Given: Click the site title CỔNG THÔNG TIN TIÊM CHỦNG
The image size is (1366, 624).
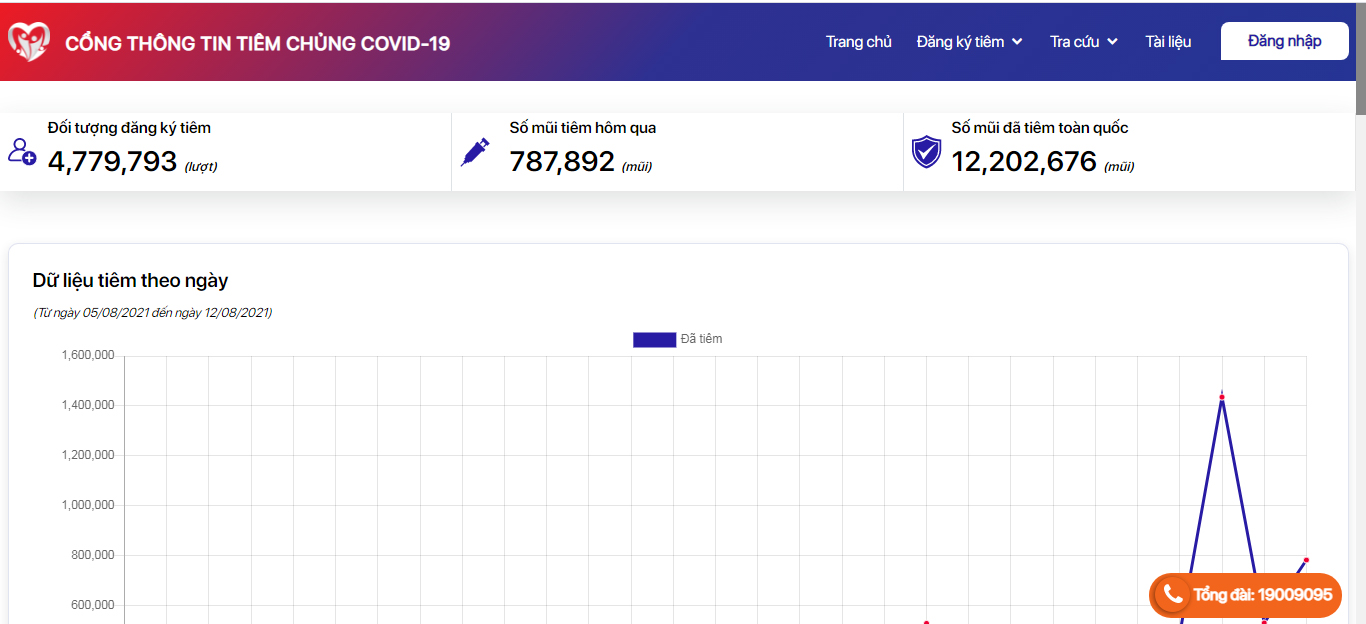Looking at the screenshot, I should [x=257, y=43].
